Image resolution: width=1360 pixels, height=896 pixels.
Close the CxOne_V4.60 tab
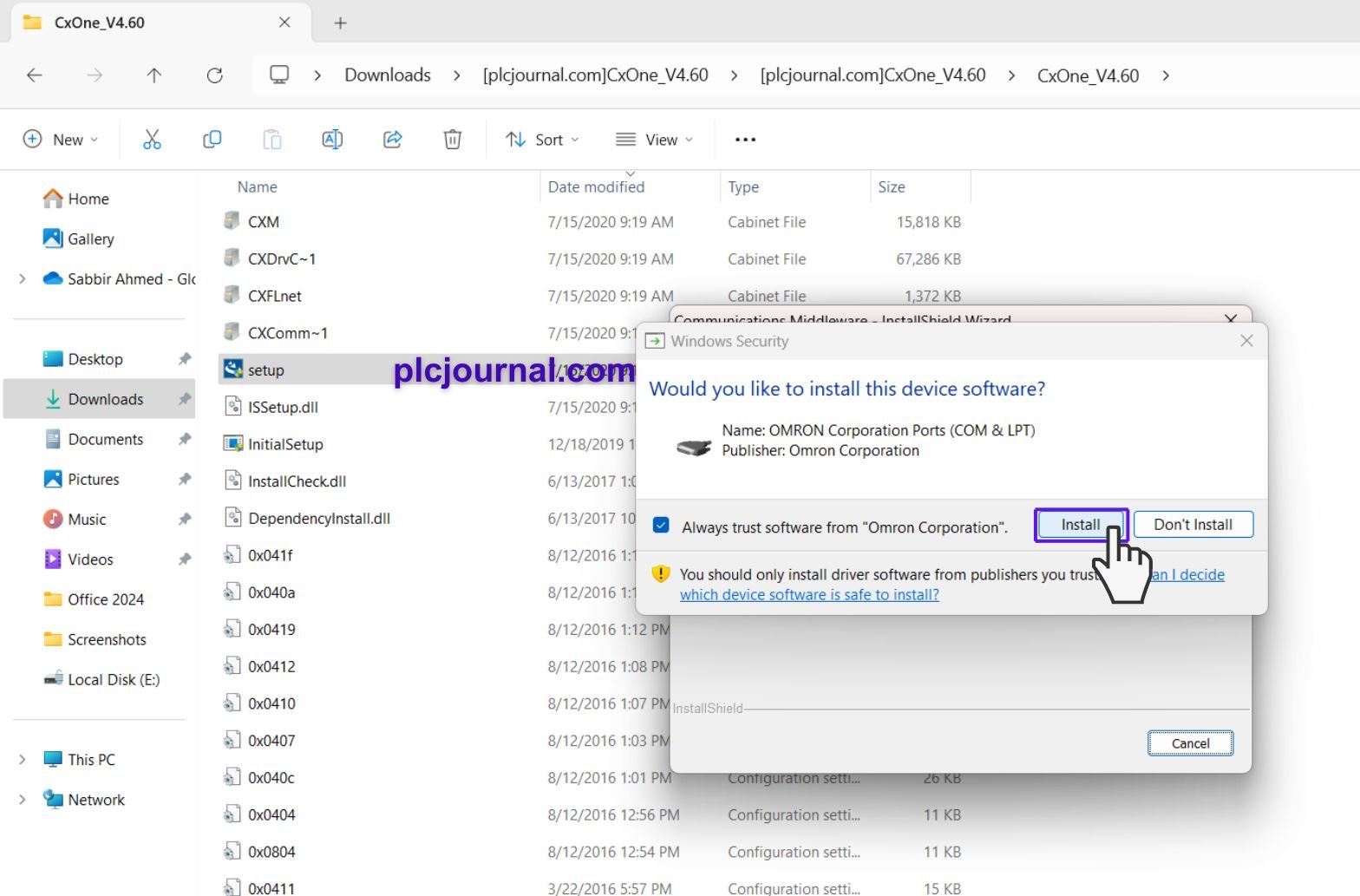[284, 23]
